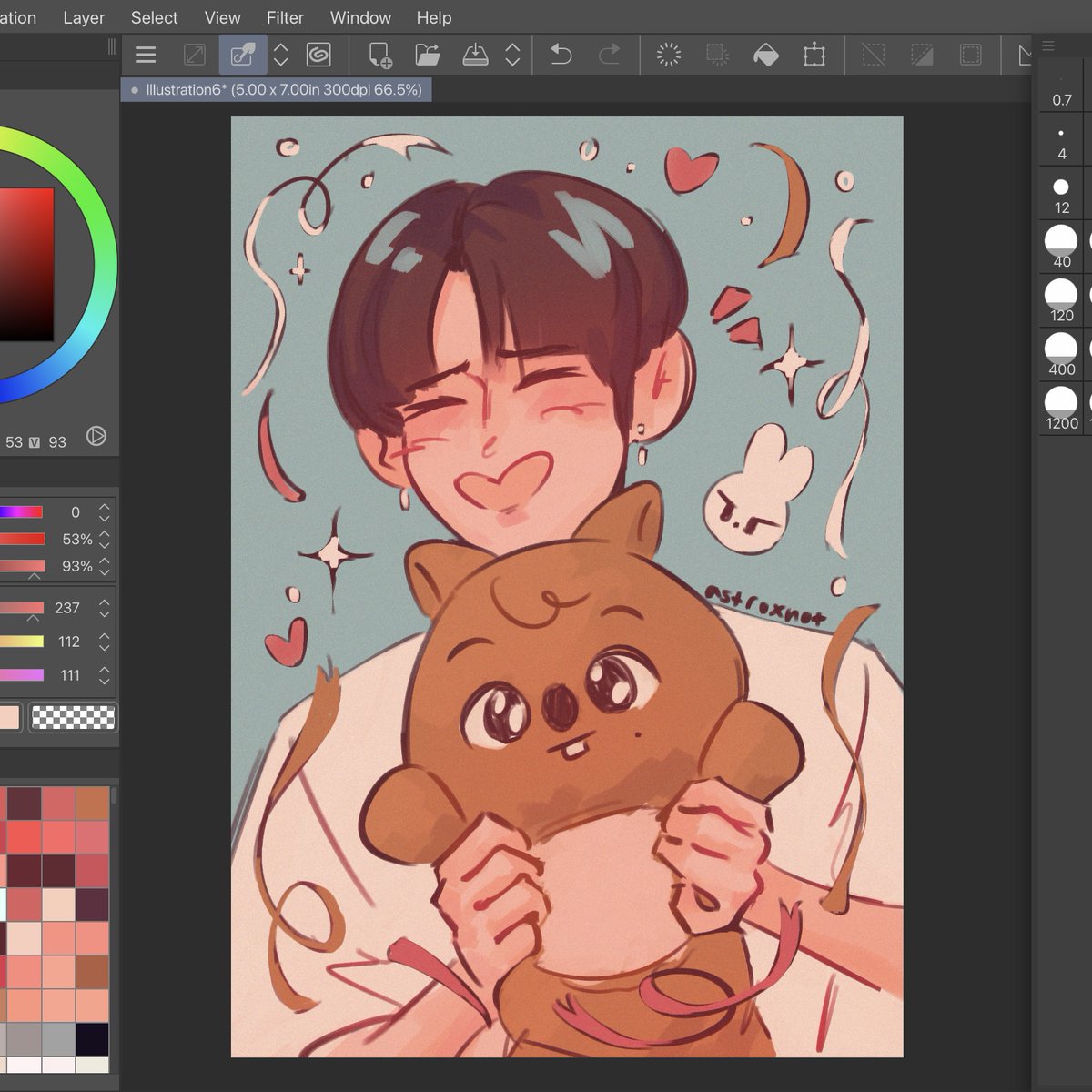
Task: Adjust the value slider showing 93%
Action: [x=21, y=566]
